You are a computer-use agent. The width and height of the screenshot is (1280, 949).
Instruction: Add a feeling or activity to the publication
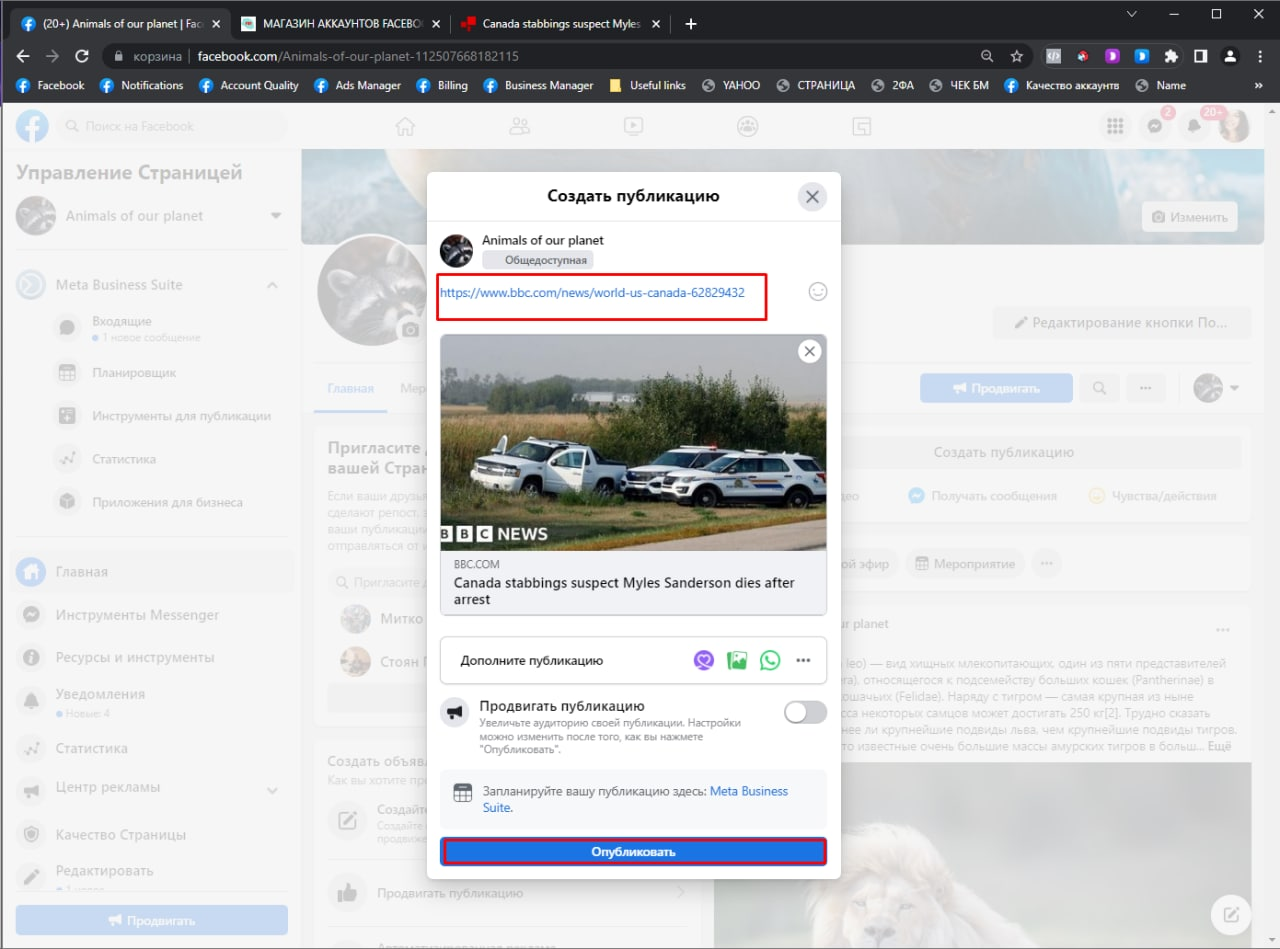click(x=705, y=660)
